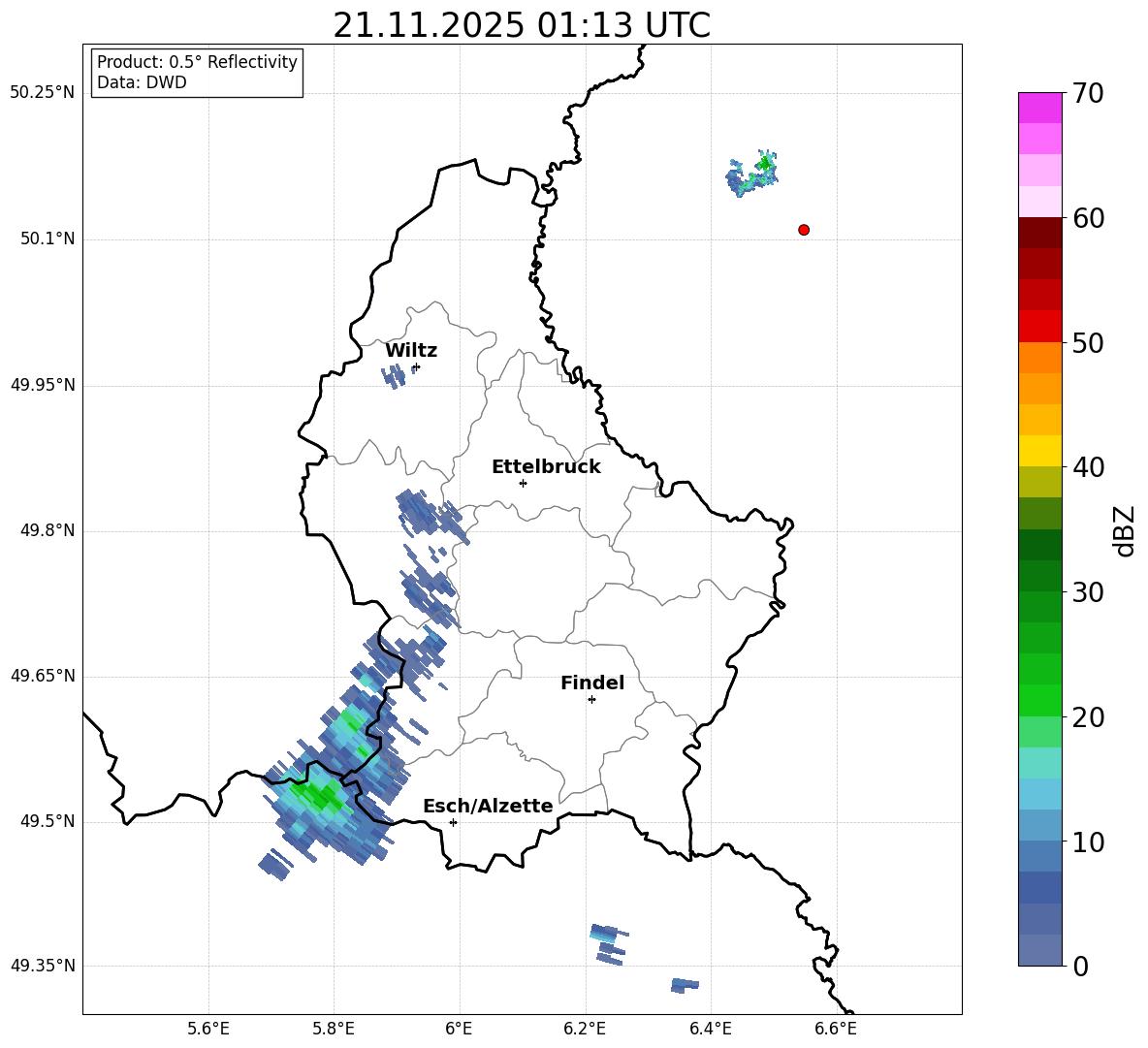Click the Ettelbruck city label
The height and width of the screenshot is (1048, 1148).
(546, 467)
